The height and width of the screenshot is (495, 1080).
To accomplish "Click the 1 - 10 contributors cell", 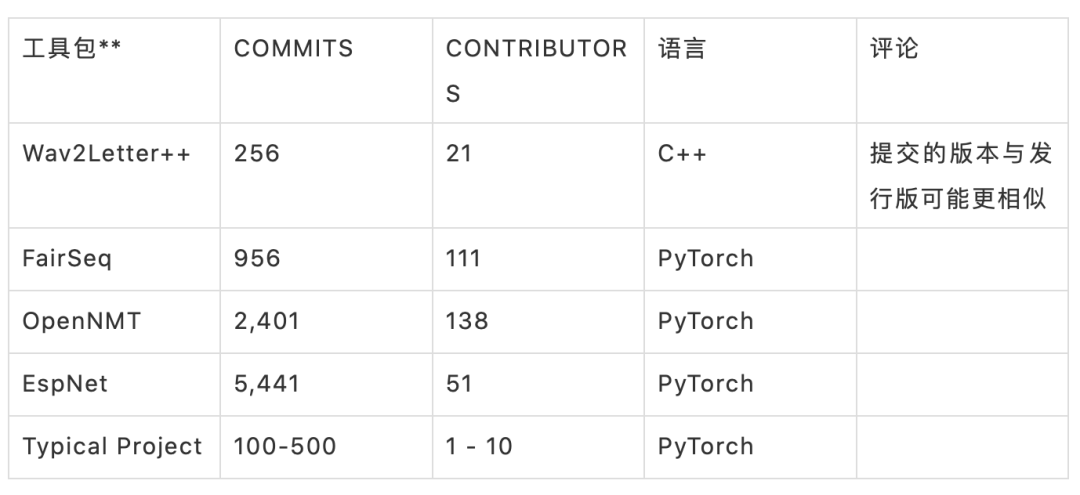I will pyautogui.click(x=479, y=446).
